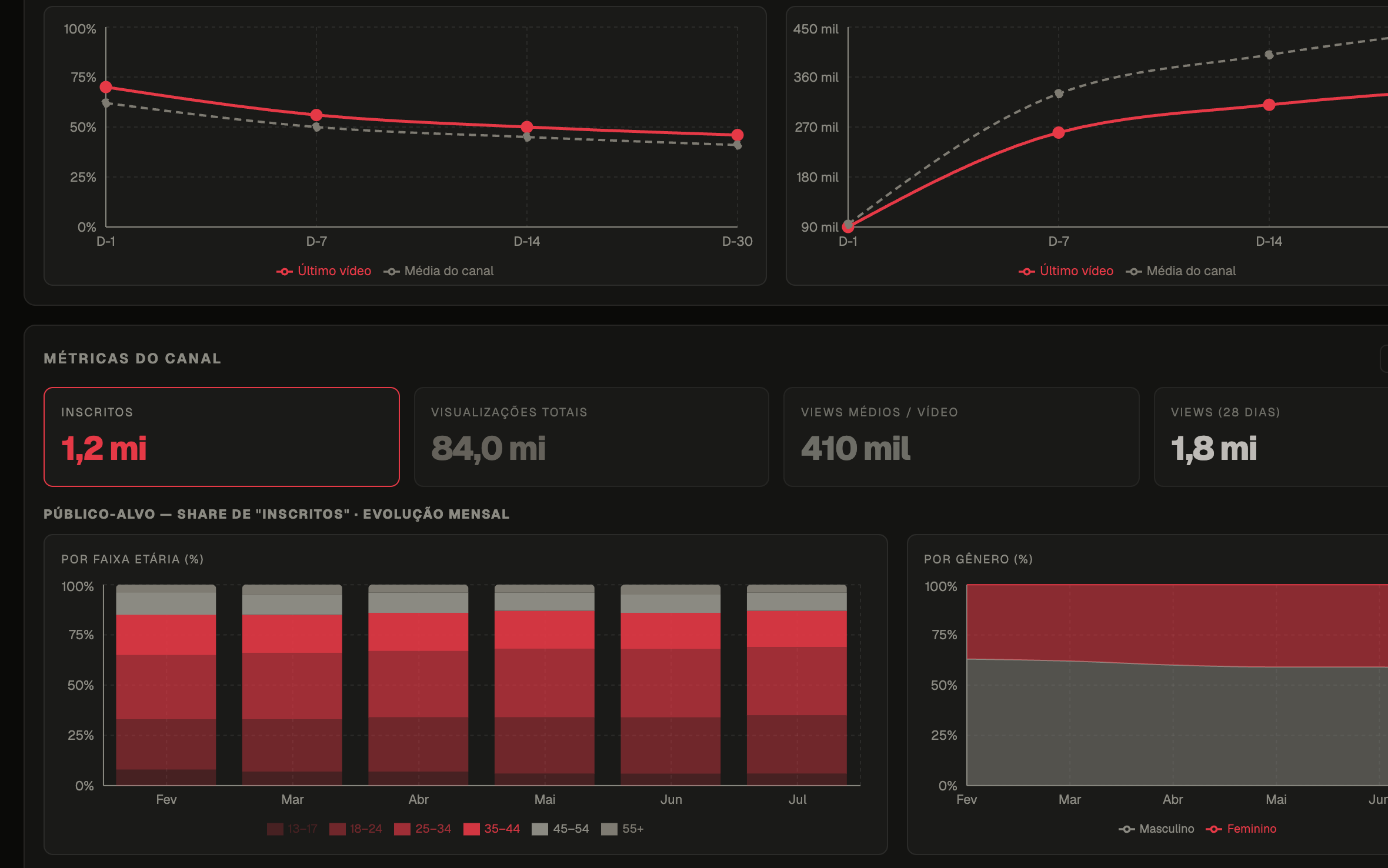This screenshot has width=1388, height=868.
Task: Click the gray D-7 point on views chart
Action: click(x=1059, y=94)
